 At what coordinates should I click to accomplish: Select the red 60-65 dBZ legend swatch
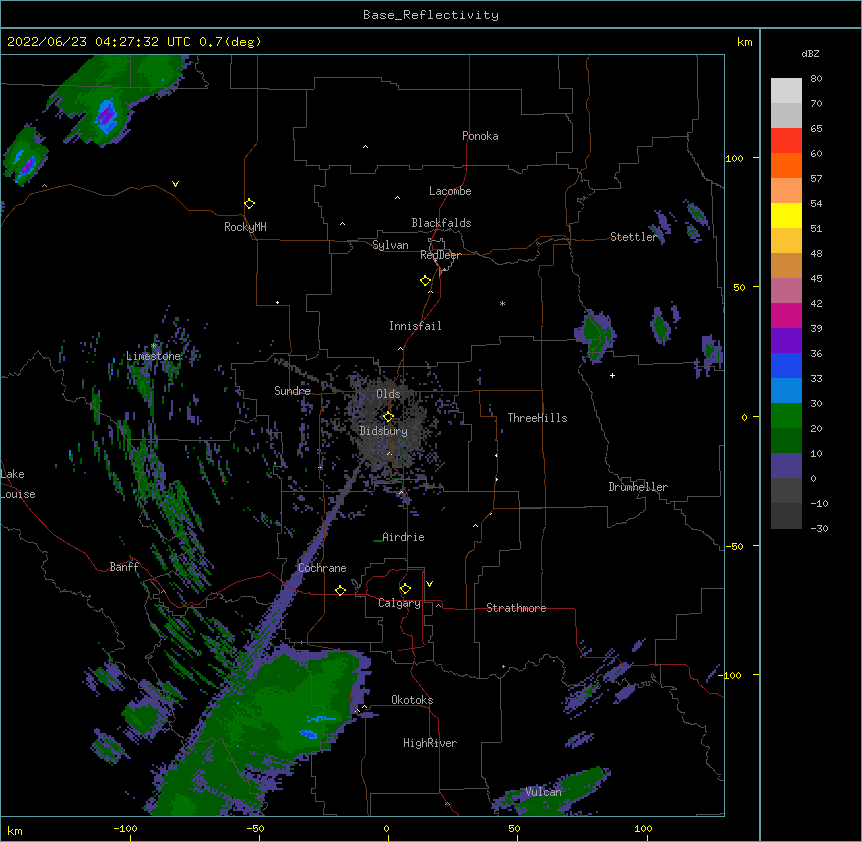pyautogui.click(x=786, y=140)
